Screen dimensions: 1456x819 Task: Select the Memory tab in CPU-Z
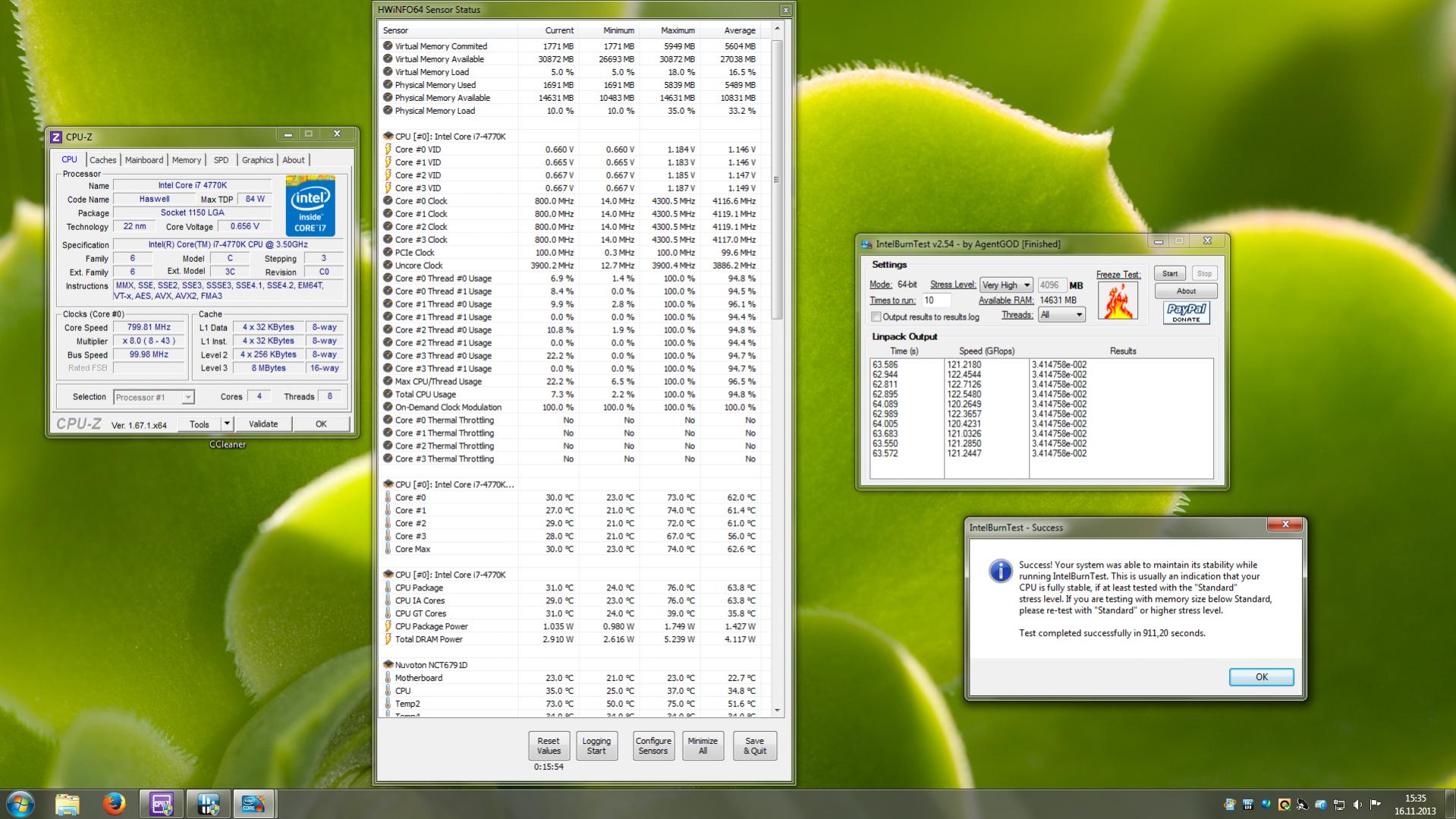[x=187, y=160]
